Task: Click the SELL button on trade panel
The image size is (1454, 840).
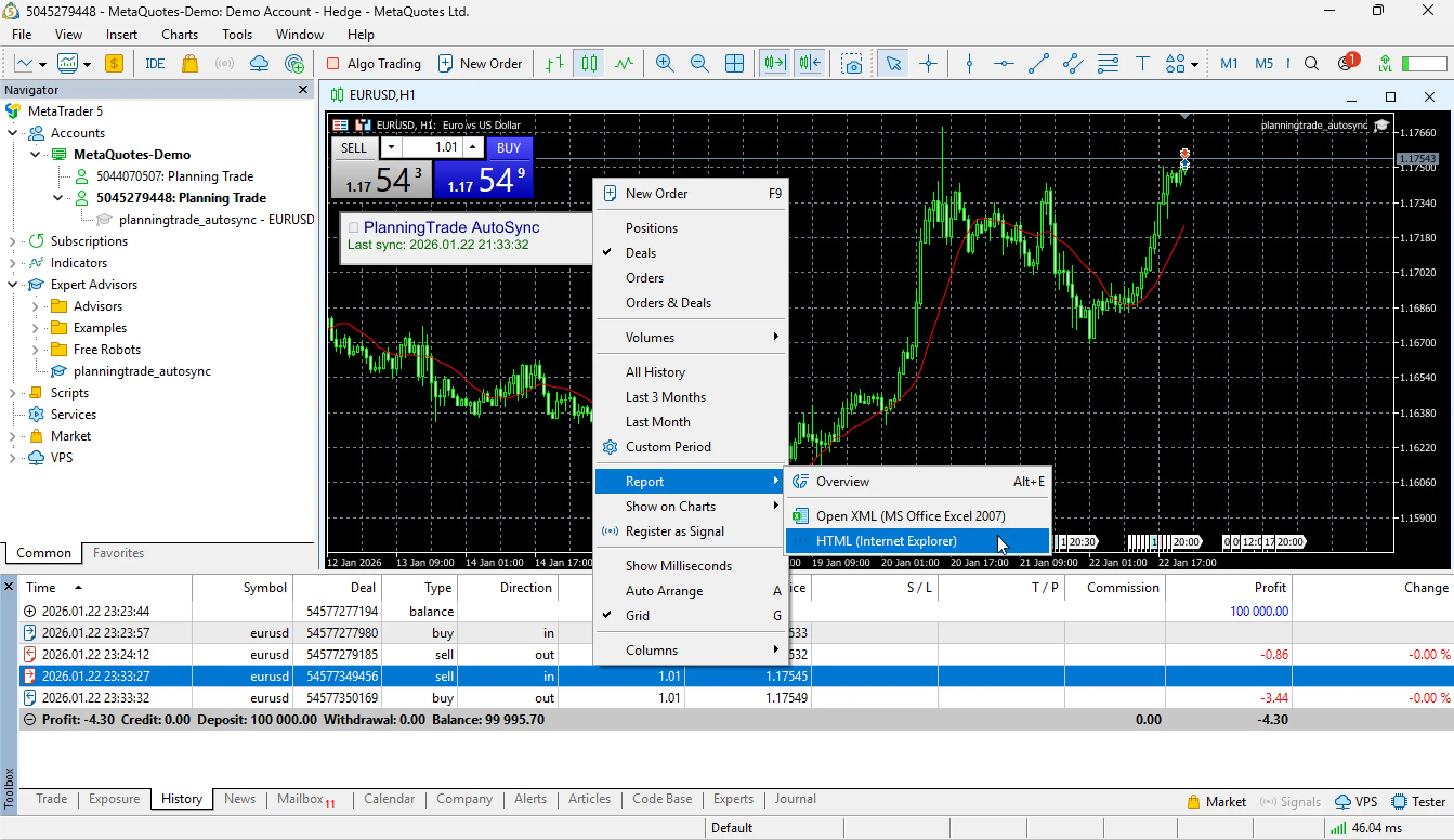Action: point(353,148)
